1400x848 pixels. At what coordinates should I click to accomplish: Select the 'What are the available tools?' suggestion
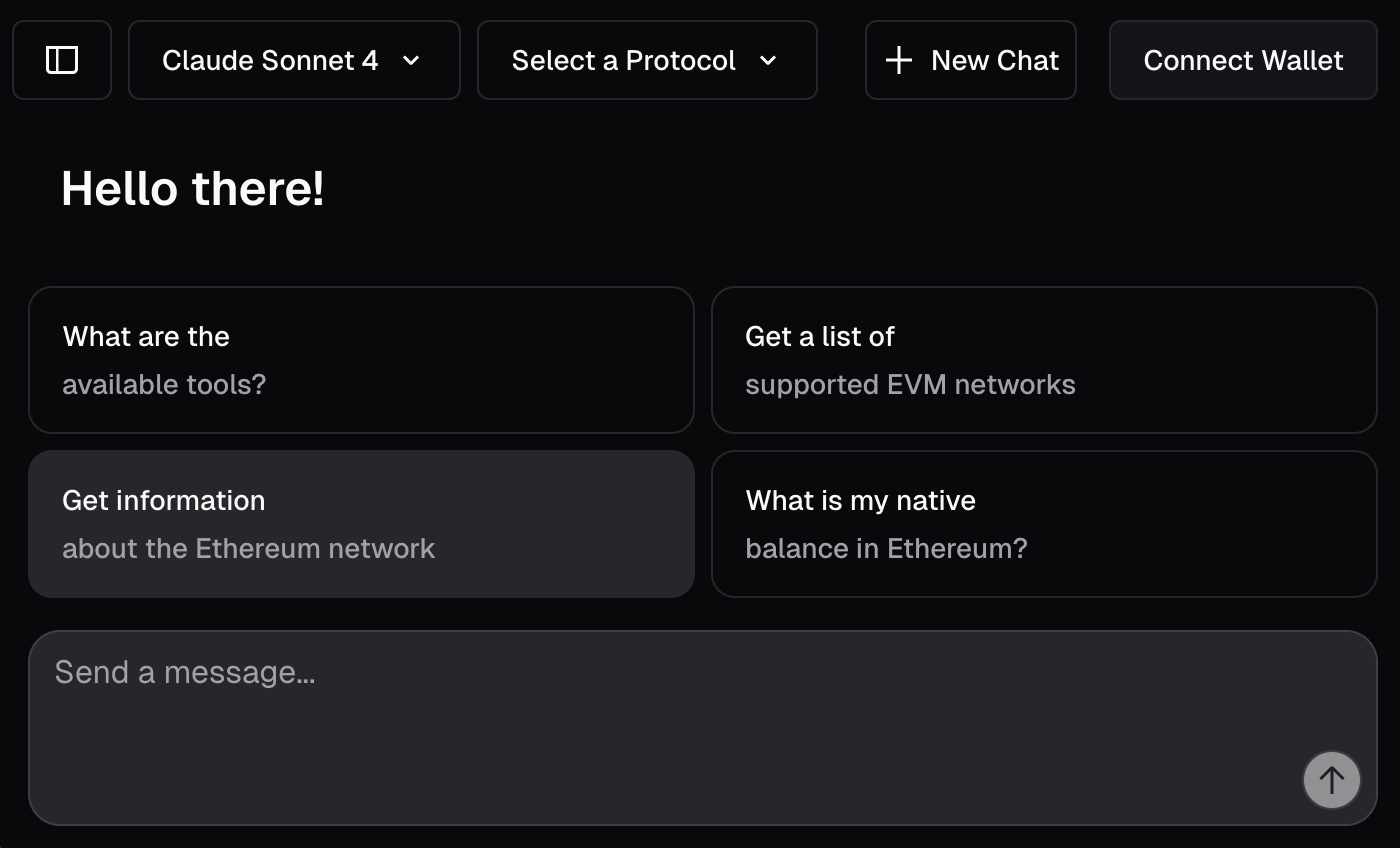tap(361, 360)
